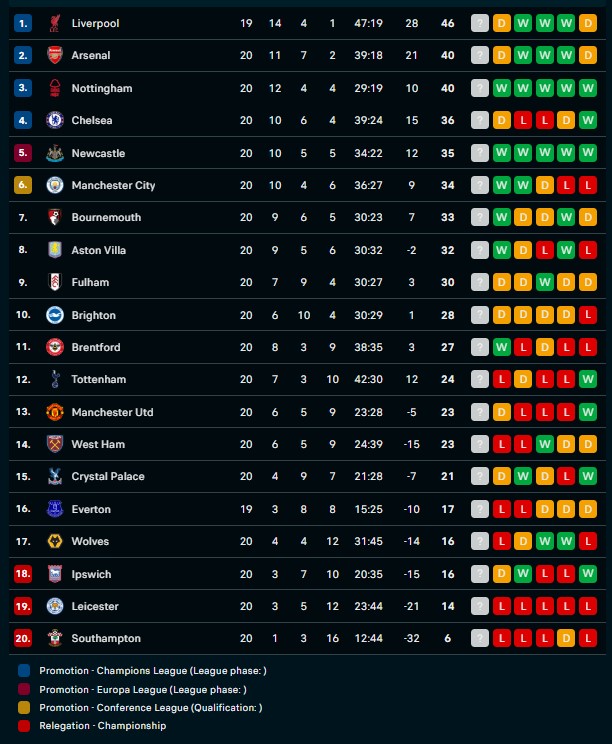The height and width of the screenshot is (744, 612).
Task: Open the Nottingham team link
Action: [x=102, y=88]
